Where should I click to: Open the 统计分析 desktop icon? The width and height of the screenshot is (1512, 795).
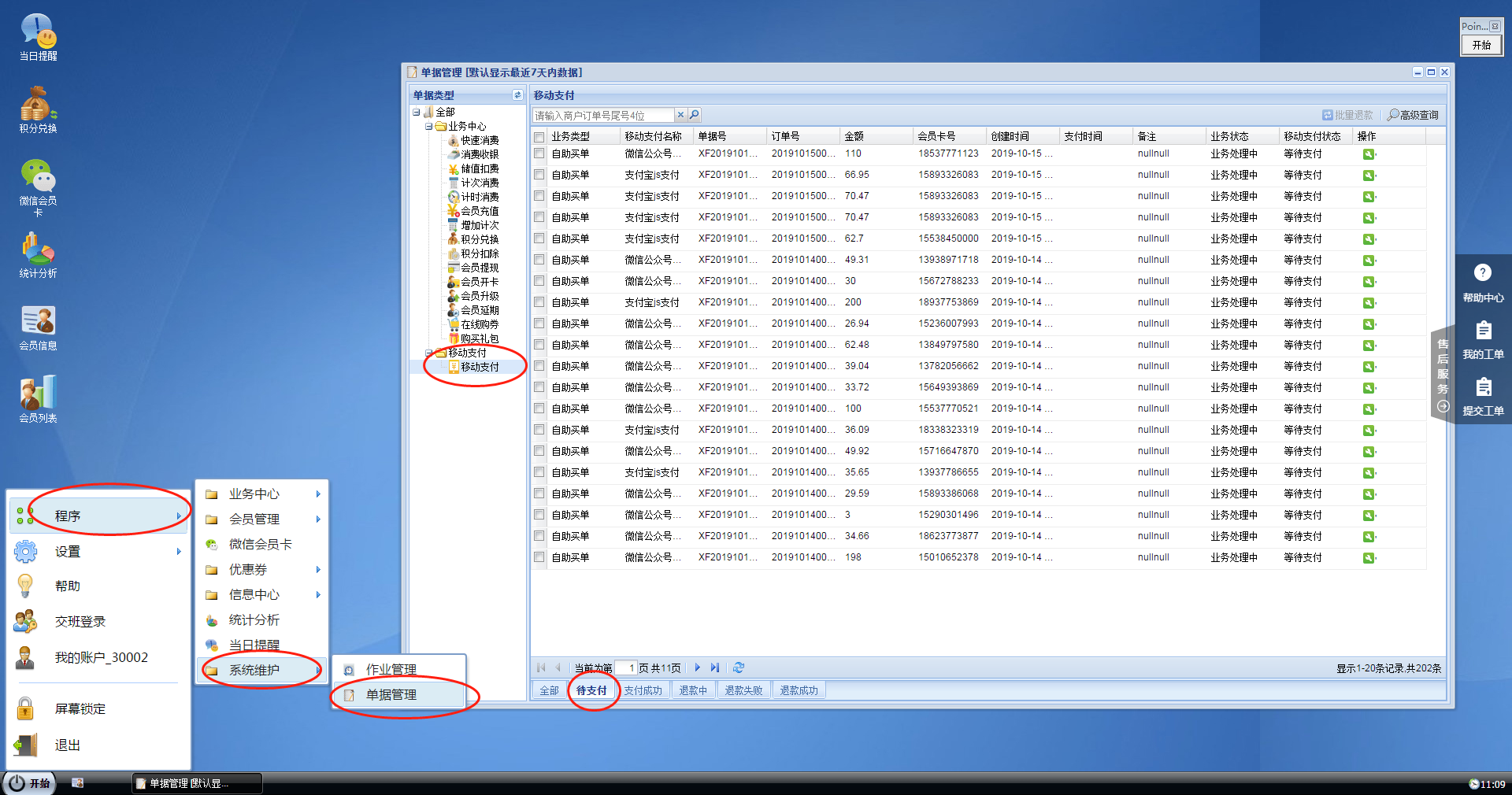tap(38, 253)
